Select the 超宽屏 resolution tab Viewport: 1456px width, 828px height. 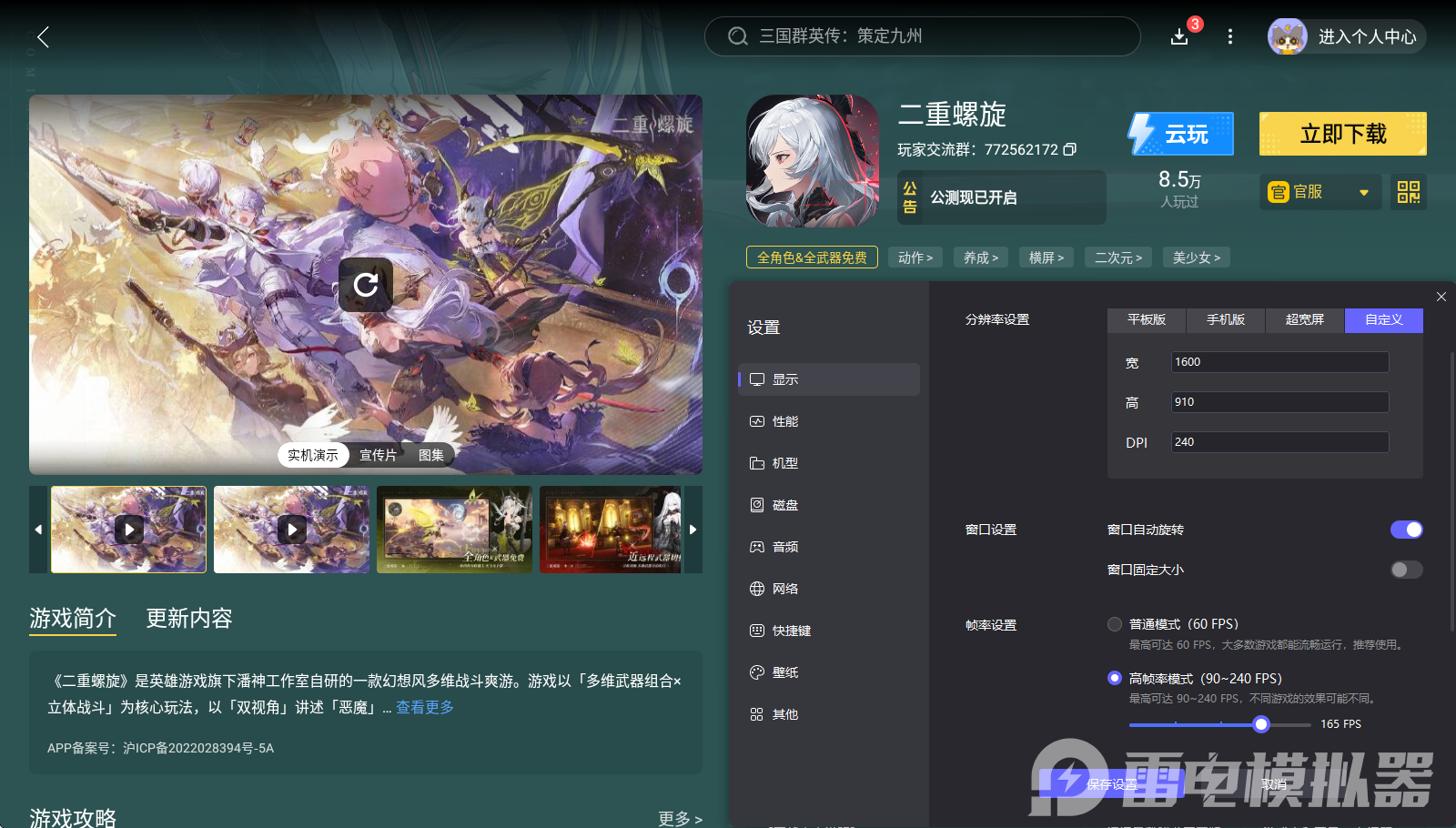point(1305,320)
